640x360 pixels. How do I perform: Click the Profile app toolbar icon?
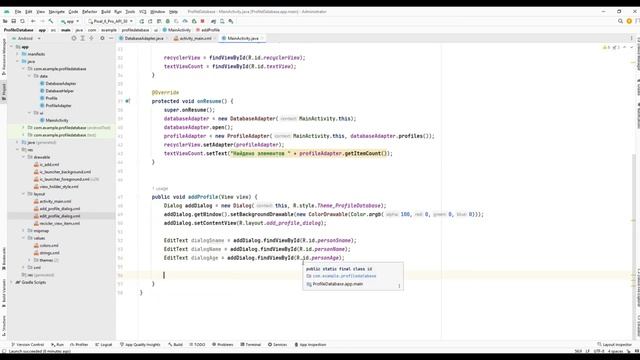coord(185,21)
